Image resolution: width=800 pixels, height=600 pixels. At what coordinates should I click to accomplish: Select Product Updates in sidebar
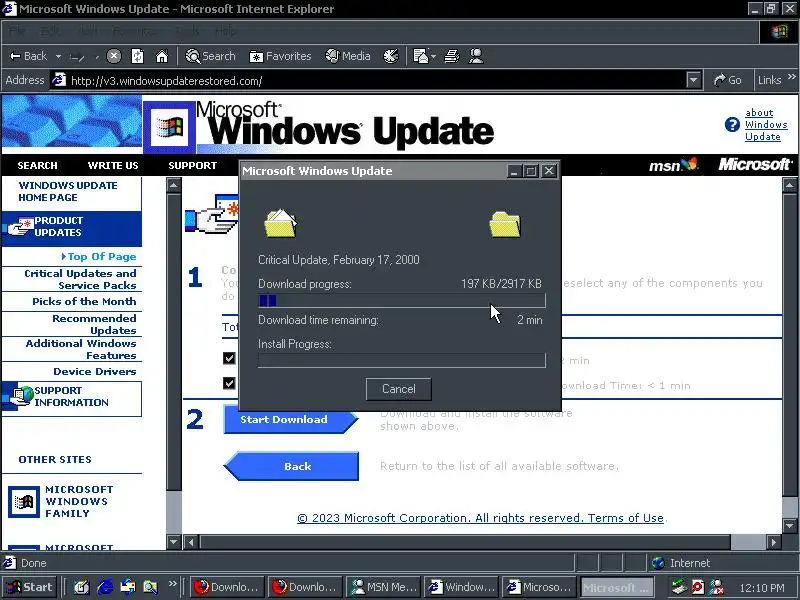click(x=71, y=227)
